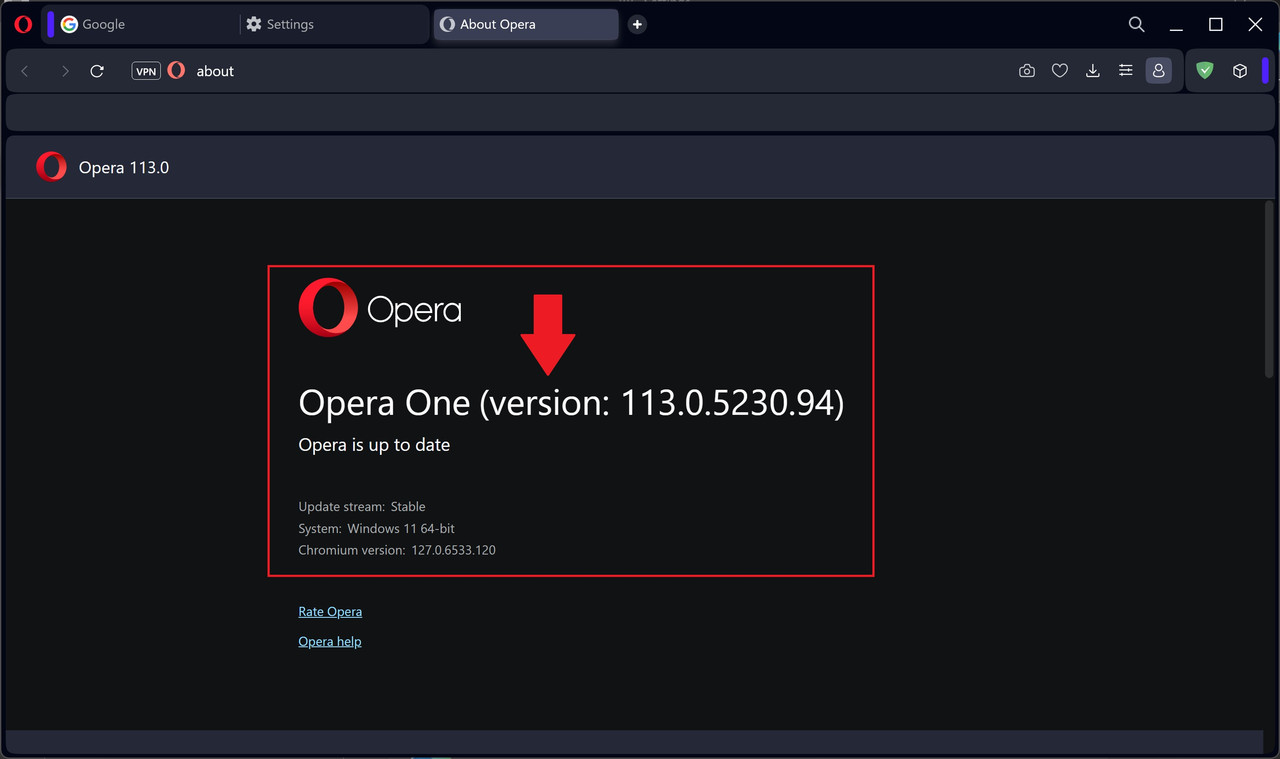1280x759 pixels.
Task: Open Easy setup sliders icon
Action: click(1126, 71)
